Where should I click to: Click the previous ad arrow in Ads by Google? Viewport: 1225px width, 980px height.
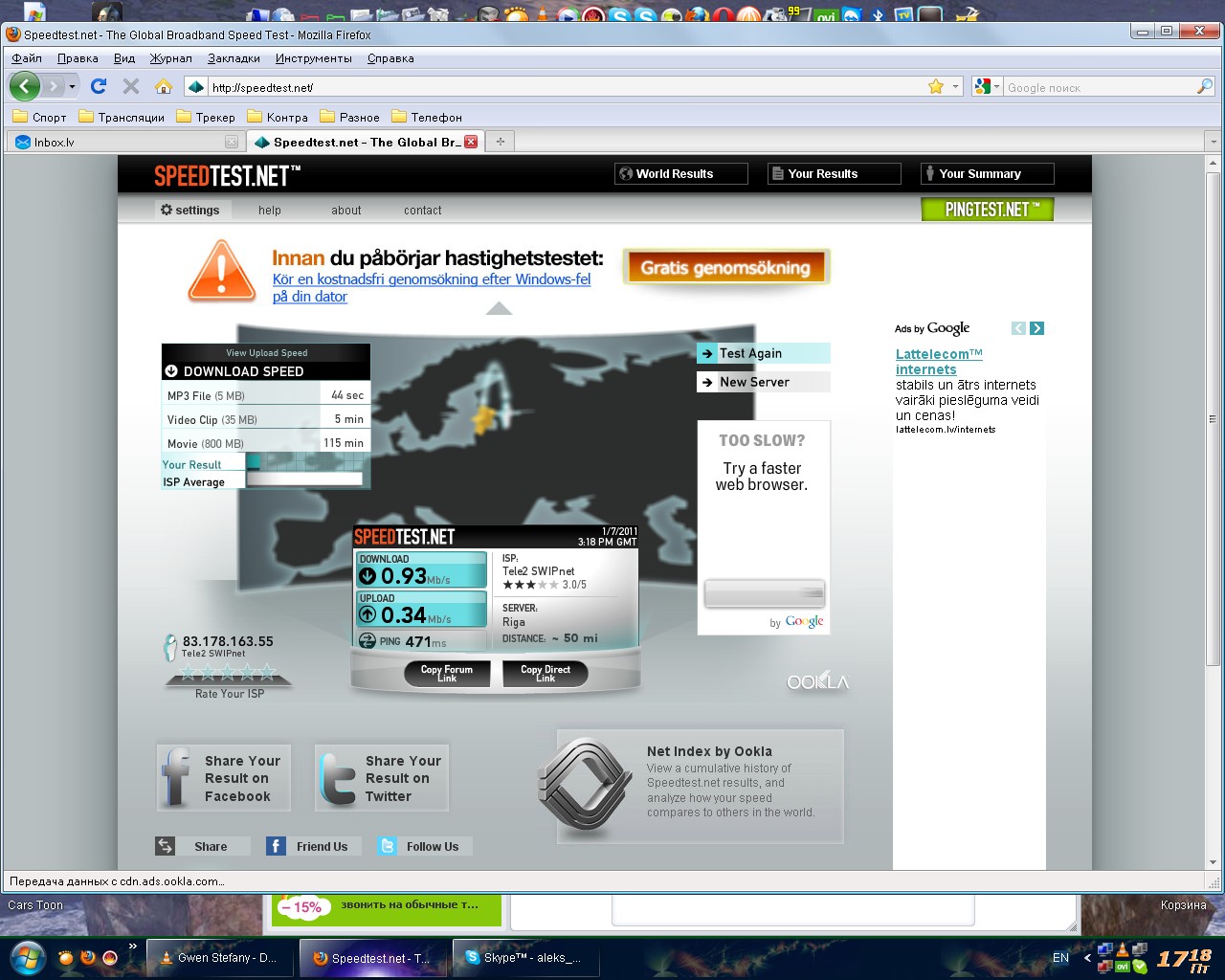[1018, 328]
